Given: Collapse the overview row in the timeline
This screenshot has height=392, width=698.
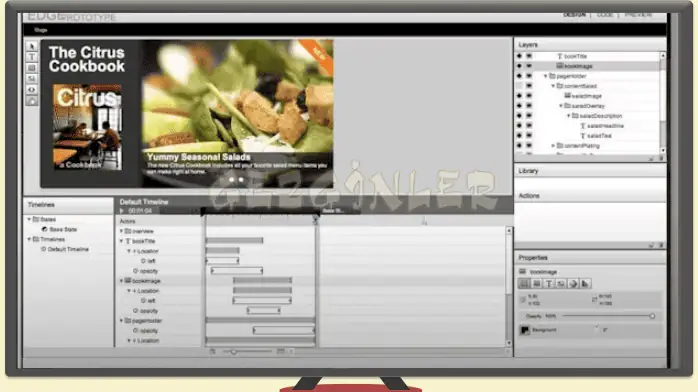Looking at the screenshot, I should pos(121,231).
